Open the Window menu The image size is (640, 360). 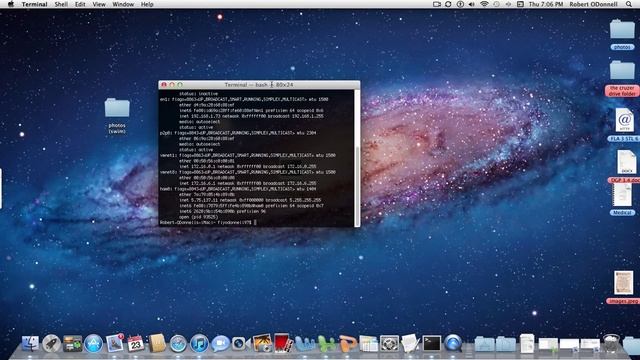click(x=123, y=4)
